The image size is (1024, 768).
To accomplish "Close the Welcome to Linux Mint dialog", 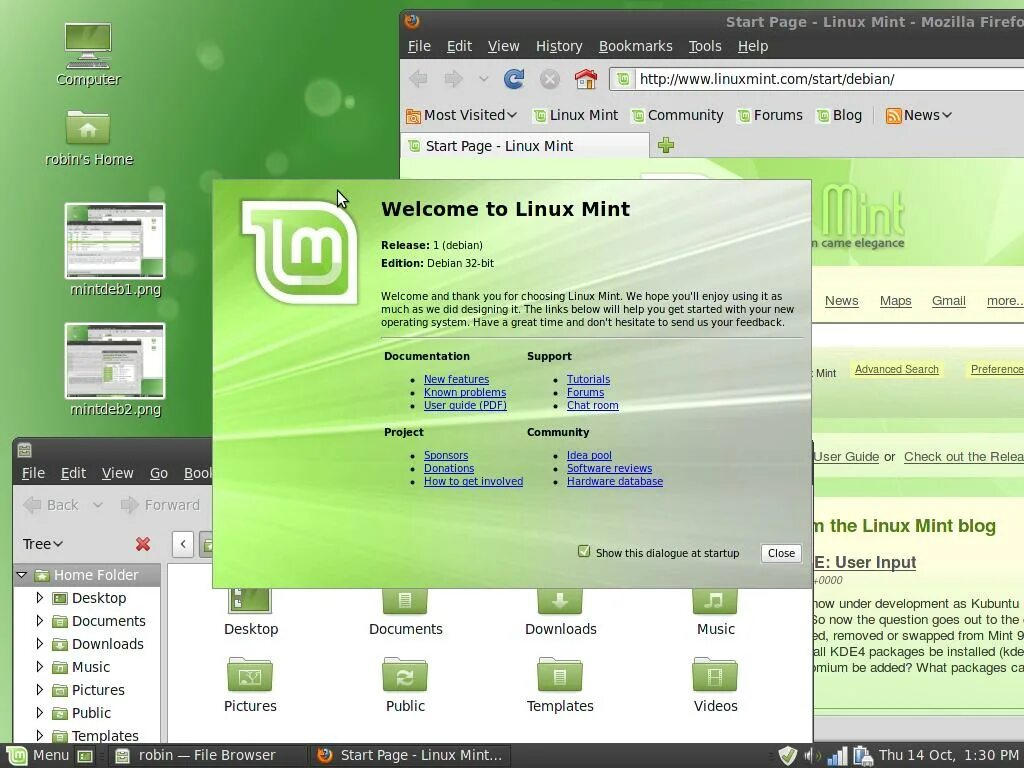I will tap(780, 552).
